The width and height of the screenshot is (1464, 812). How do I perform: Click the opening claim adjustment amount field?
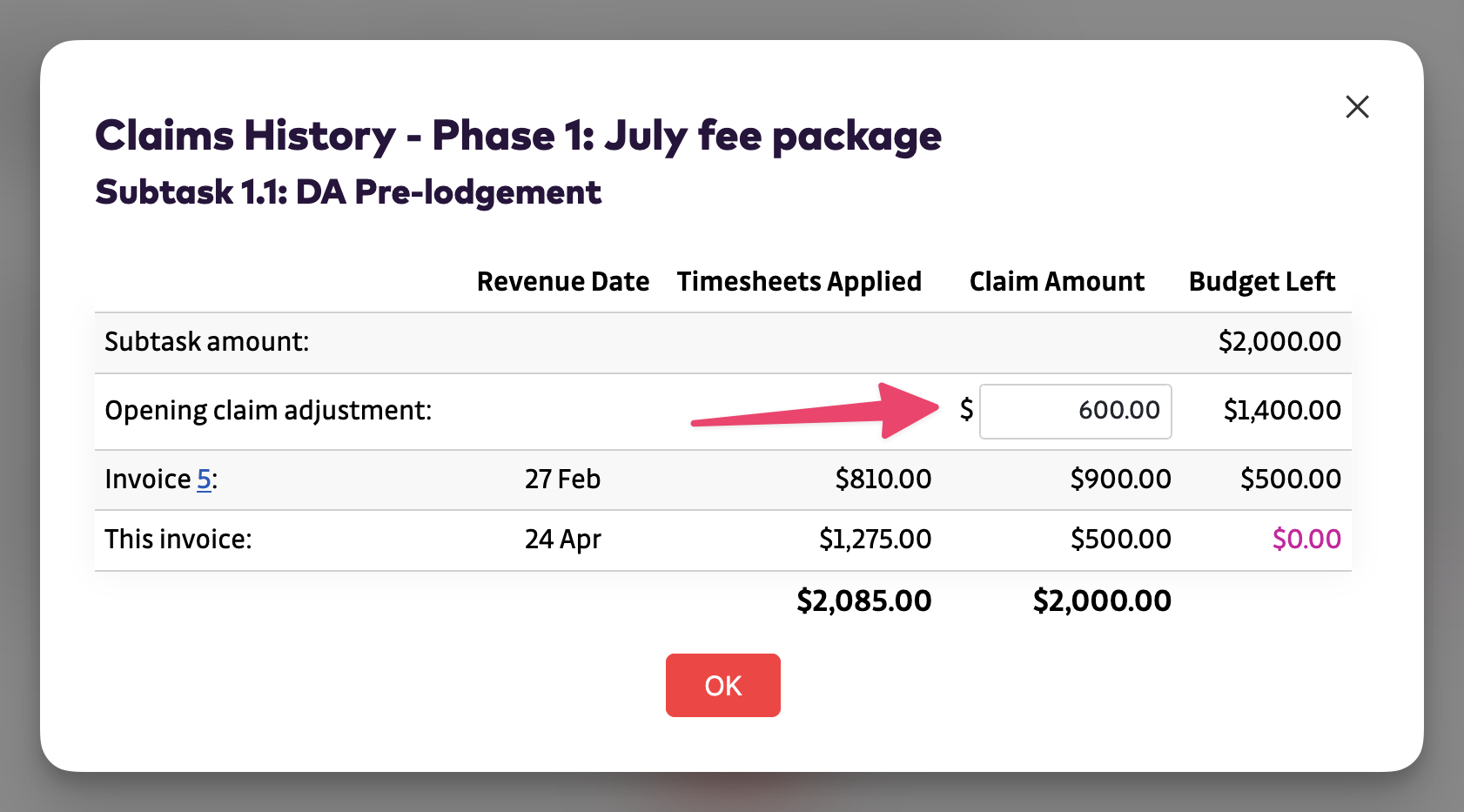pos(1075,411)
